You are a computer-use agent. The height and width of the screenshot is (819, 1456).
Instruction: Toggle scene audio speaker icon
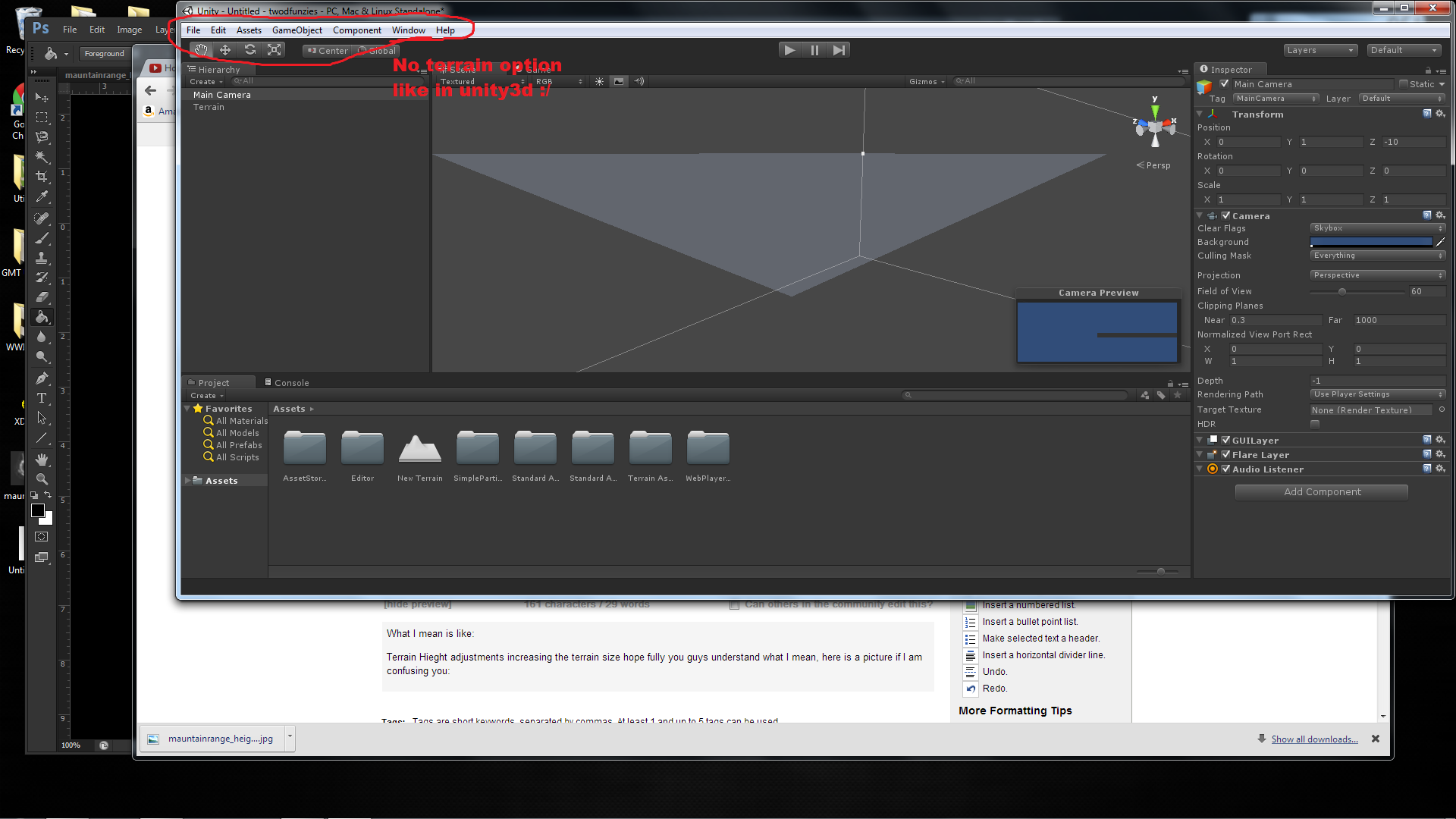click(639, 81)
